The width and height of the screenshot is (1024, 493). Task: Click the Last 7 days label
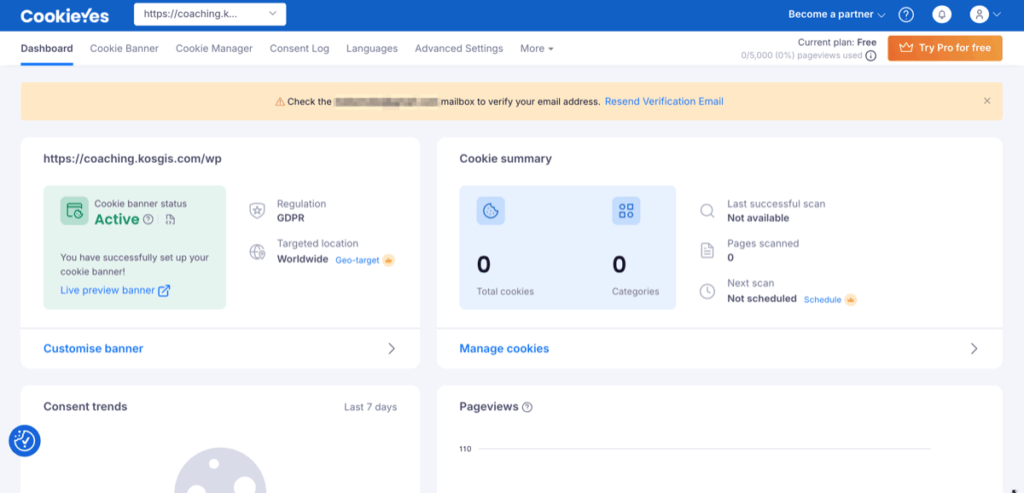coord(370,407)
